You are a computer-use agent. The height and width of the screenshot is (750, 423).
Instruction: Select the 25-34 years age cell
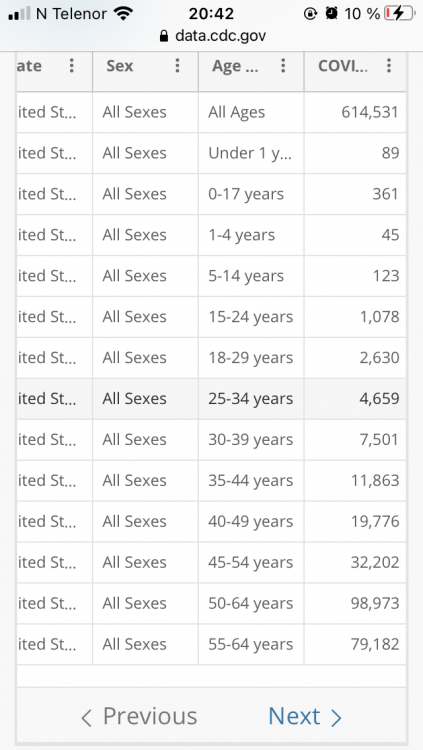click(251, 399)
